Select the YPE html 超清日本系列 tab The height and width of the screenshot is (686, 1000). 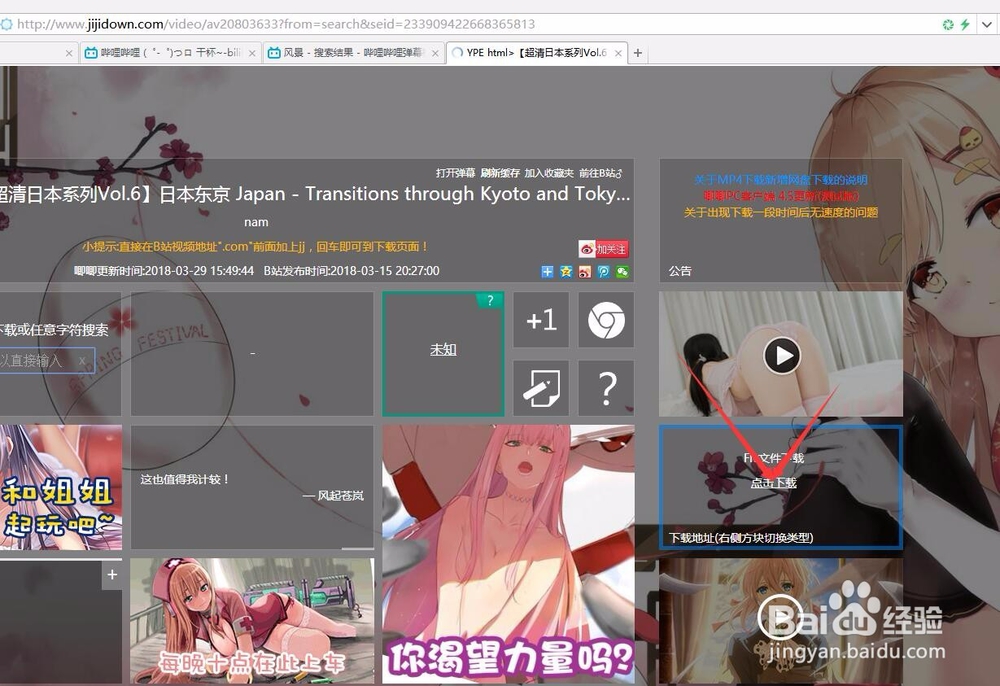(x=536, y=53)
